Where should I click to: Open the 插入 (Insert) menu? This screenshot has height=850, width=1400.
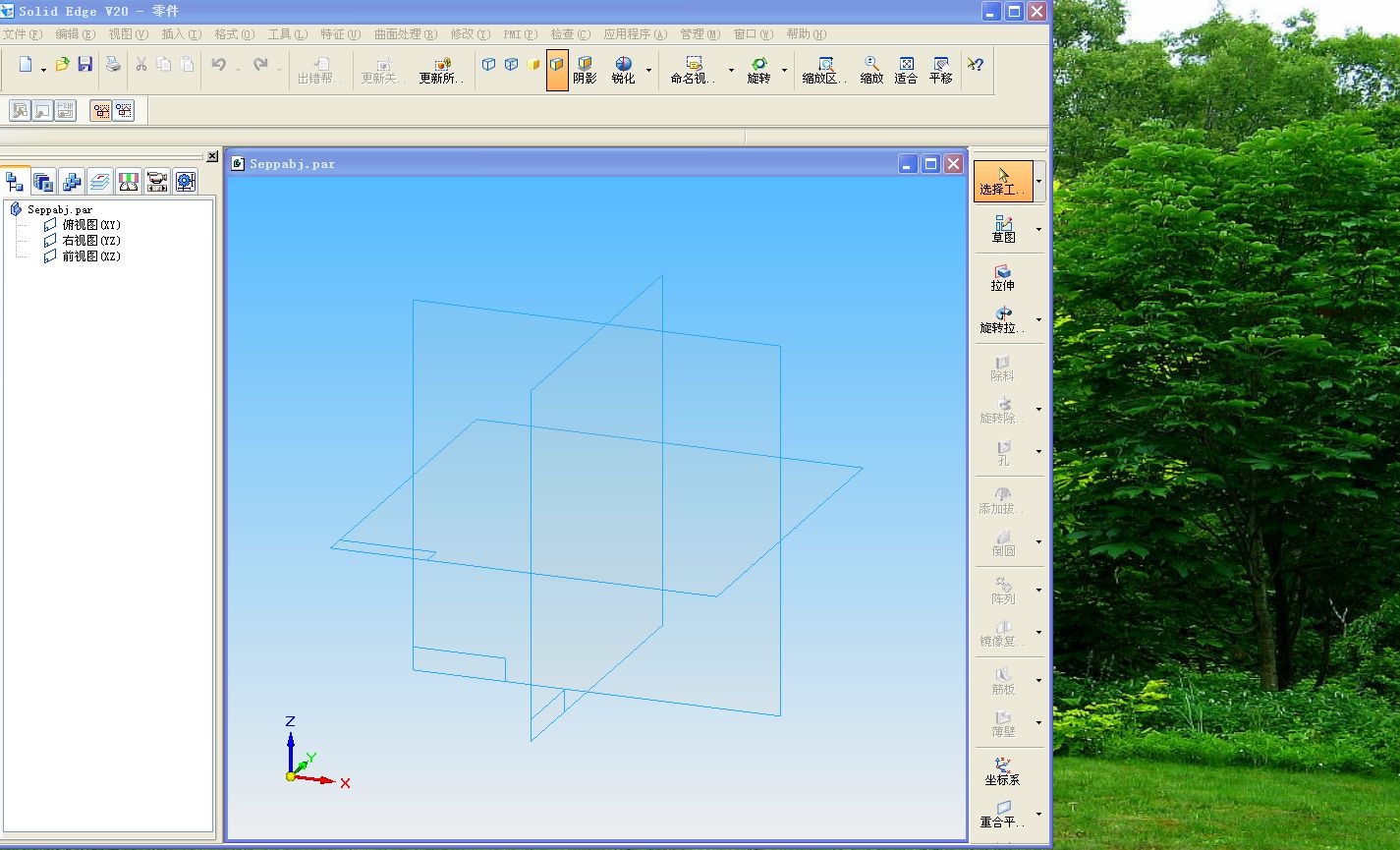coord(182,34)
